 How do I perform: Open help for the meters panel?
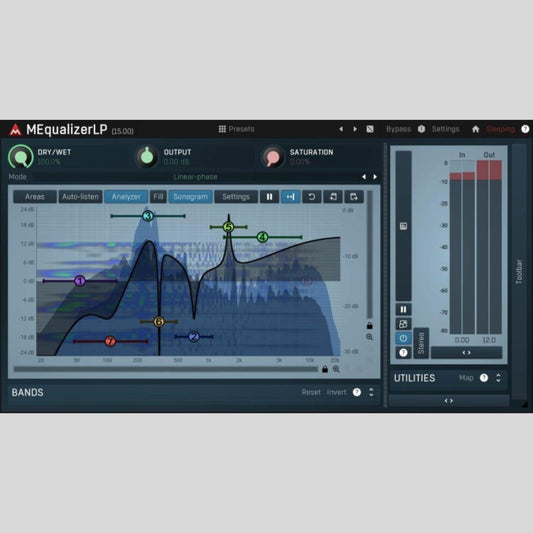point(403,353)
